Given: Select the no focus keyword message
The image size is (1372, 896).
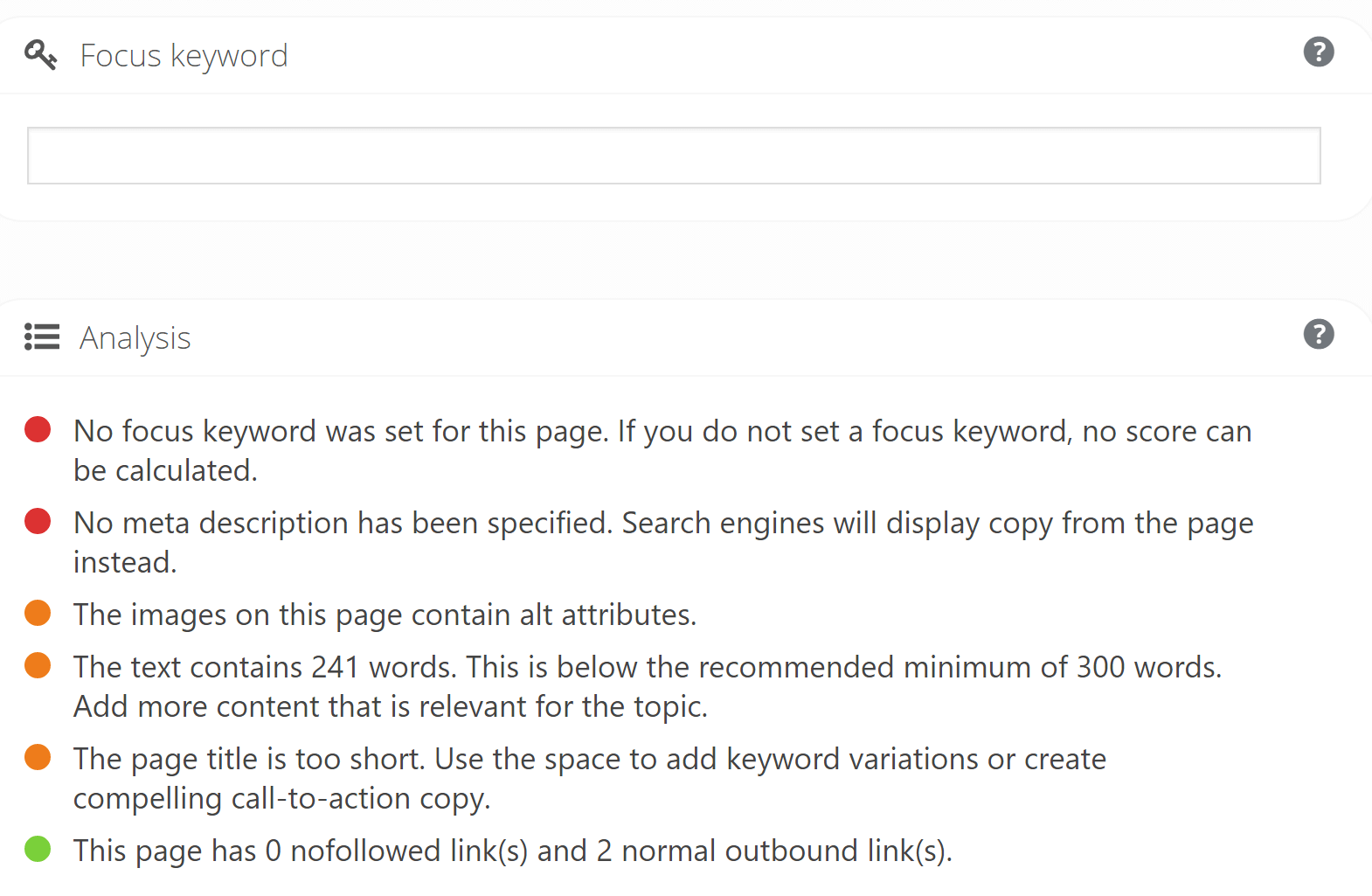Looking at the screenshot, I should click(x=662, y=450).
